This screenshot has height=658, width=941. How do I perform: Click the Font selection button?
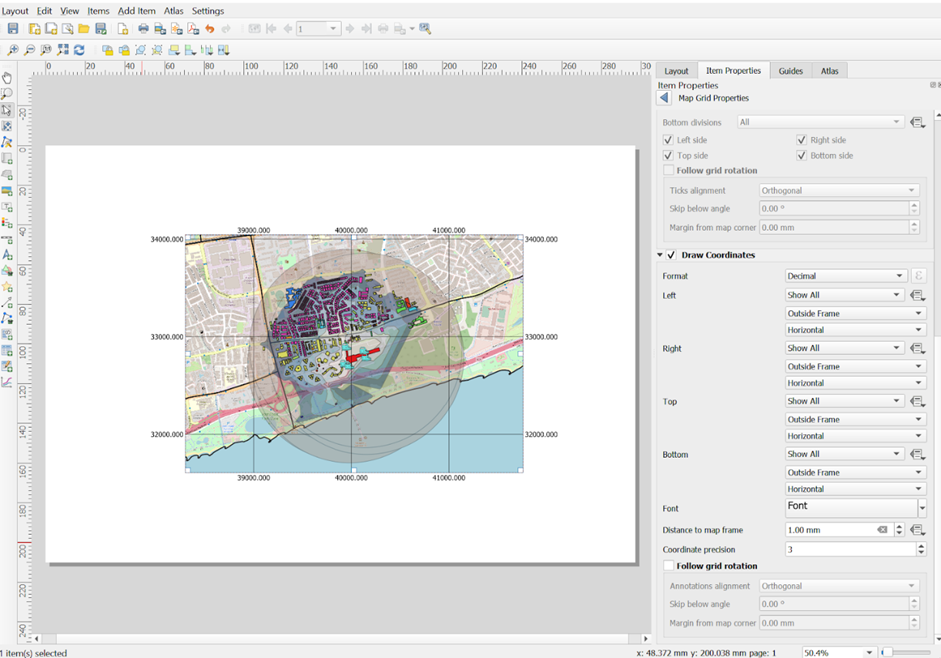850,508
